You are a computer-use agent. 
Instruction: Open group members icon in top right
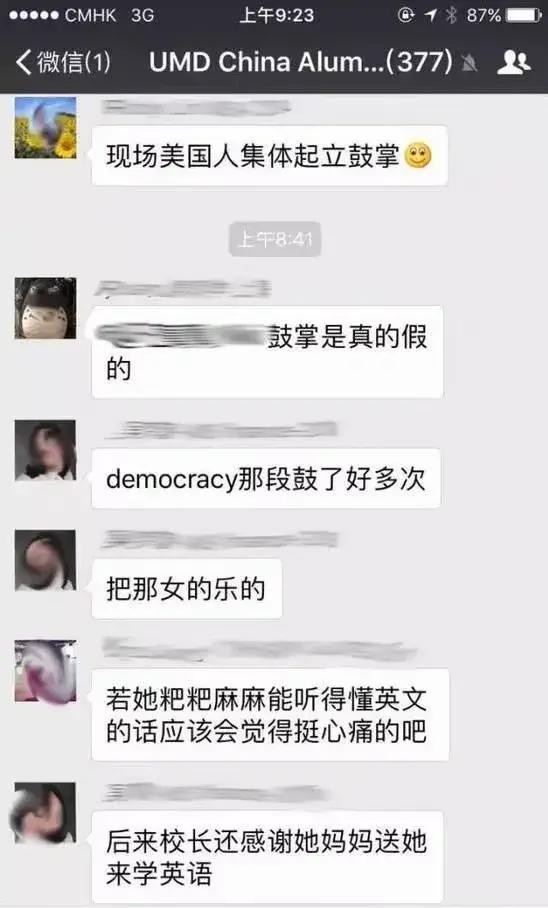[513, 61]
